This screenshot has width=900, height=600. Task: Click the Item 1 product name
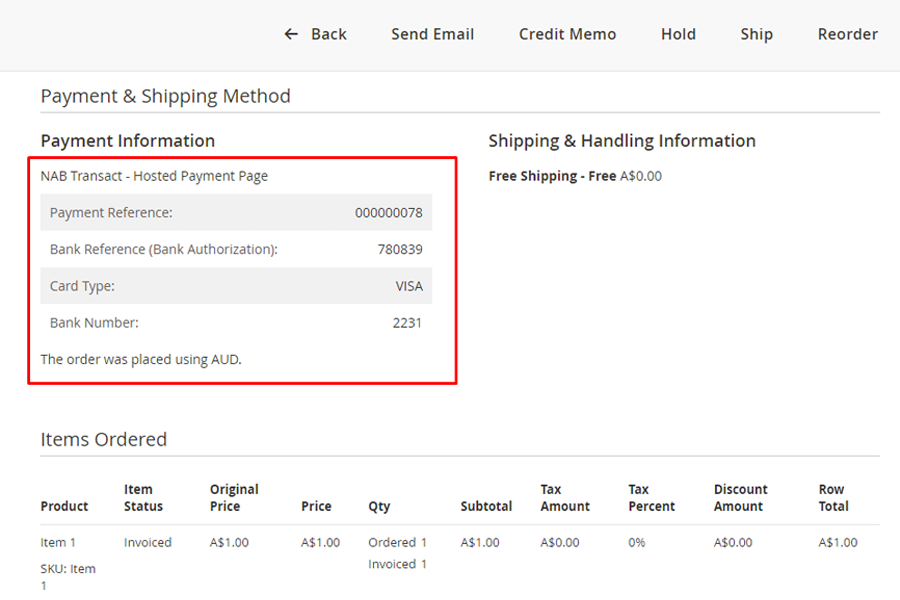coord(58,542)
